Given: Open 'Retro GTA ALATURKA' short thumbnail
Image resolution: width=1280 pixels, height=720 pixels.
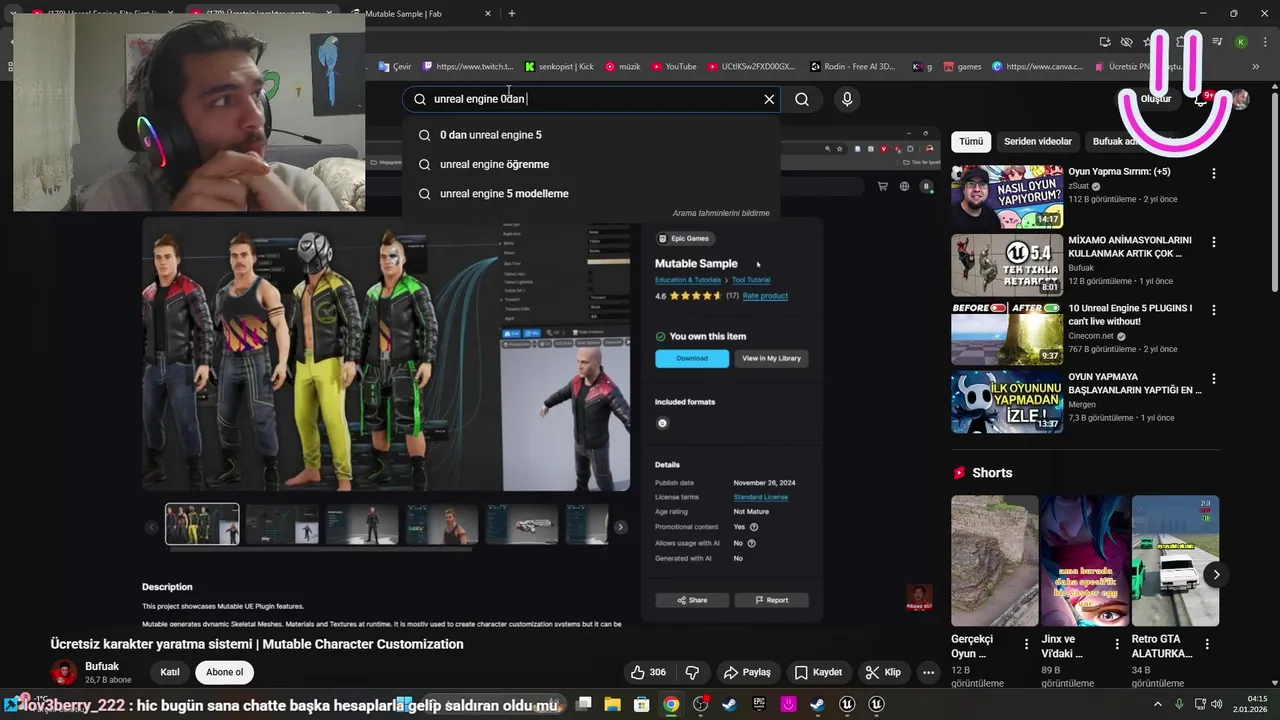Looking at the screenshot, I should coord(1175,561).
